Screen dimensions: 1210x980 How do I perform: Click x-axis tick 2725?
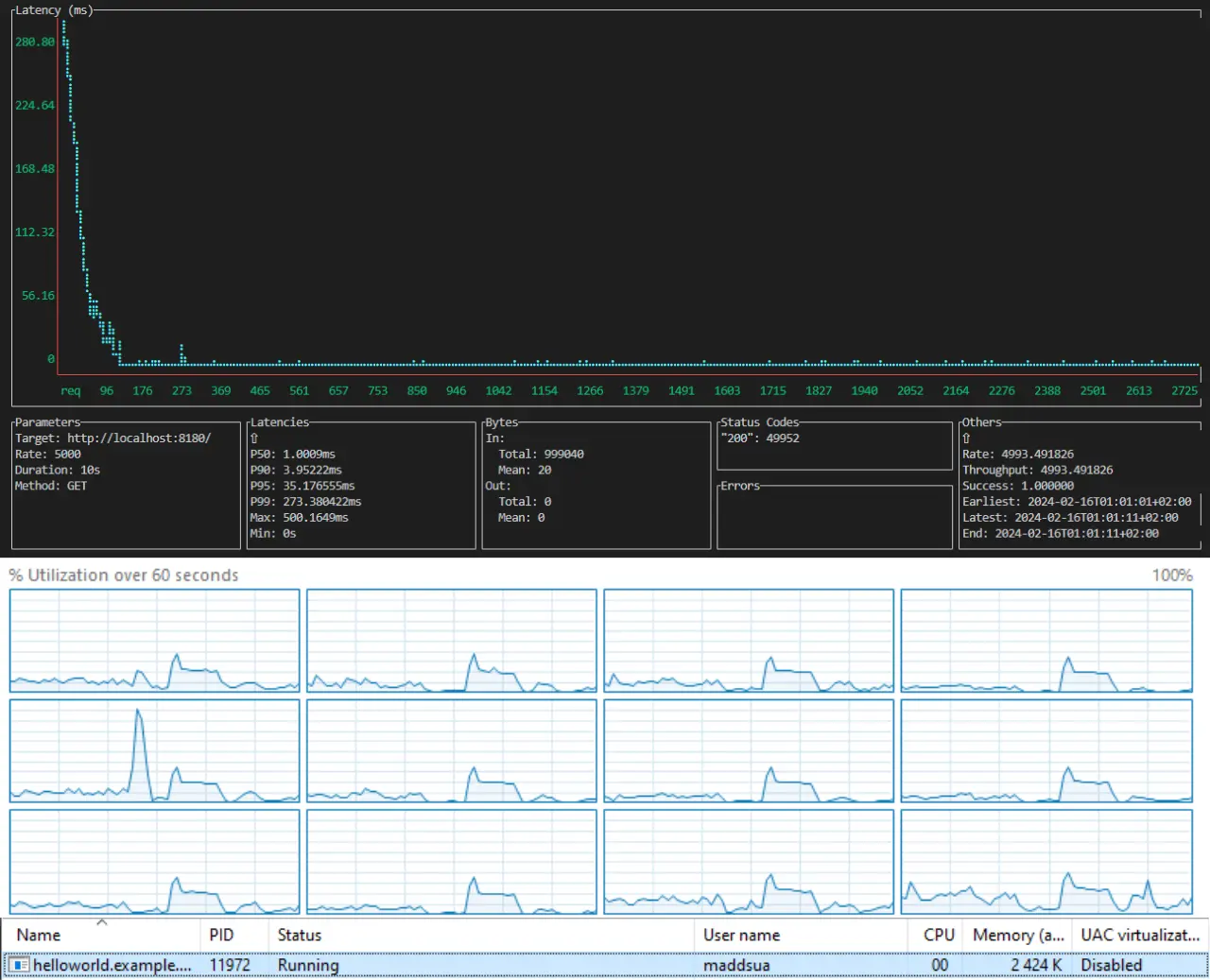pos(1184,390)
